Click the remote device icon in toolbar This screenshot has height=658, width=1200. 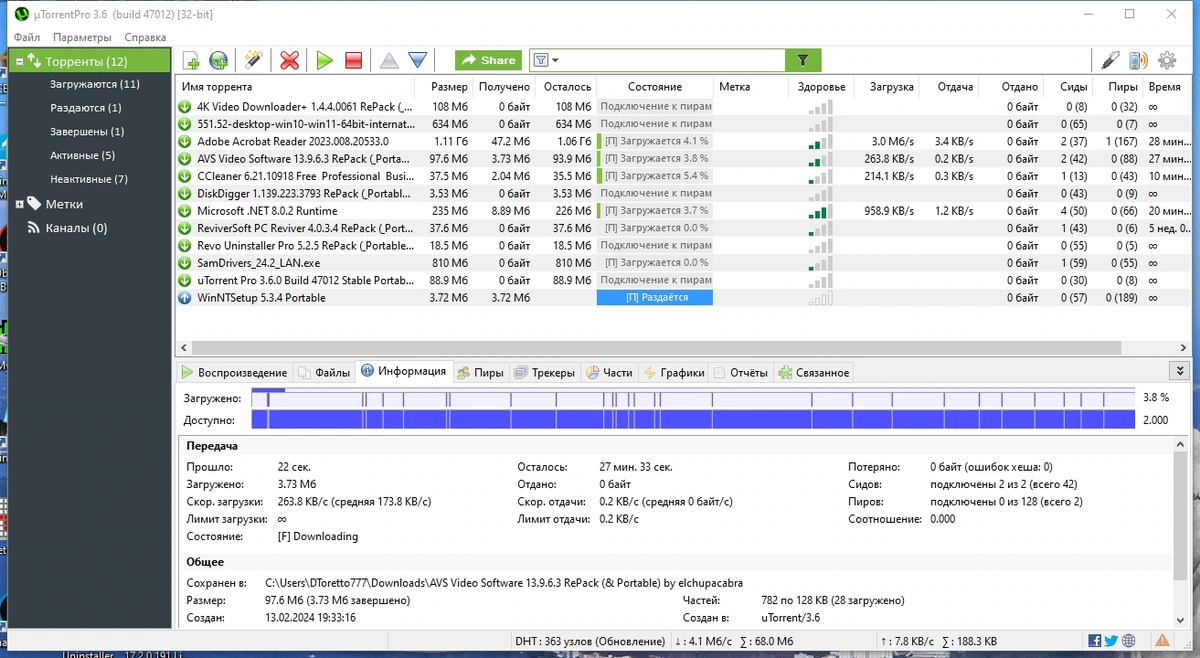pyautogui.click(x=1138, y=61)
